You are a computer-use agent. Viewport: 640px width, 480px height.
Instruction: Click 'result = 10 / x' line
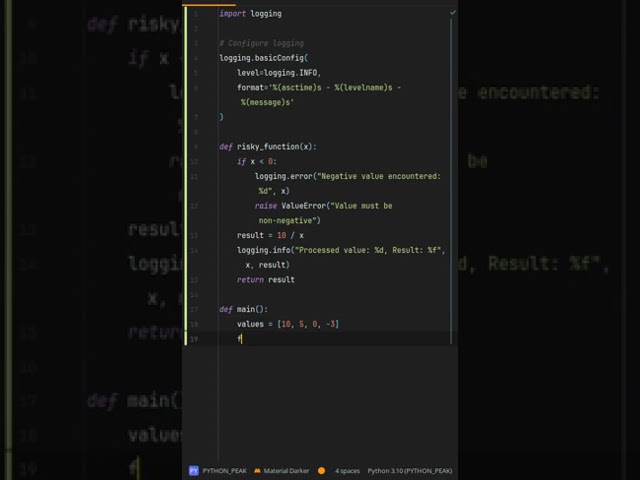point(270,235)
